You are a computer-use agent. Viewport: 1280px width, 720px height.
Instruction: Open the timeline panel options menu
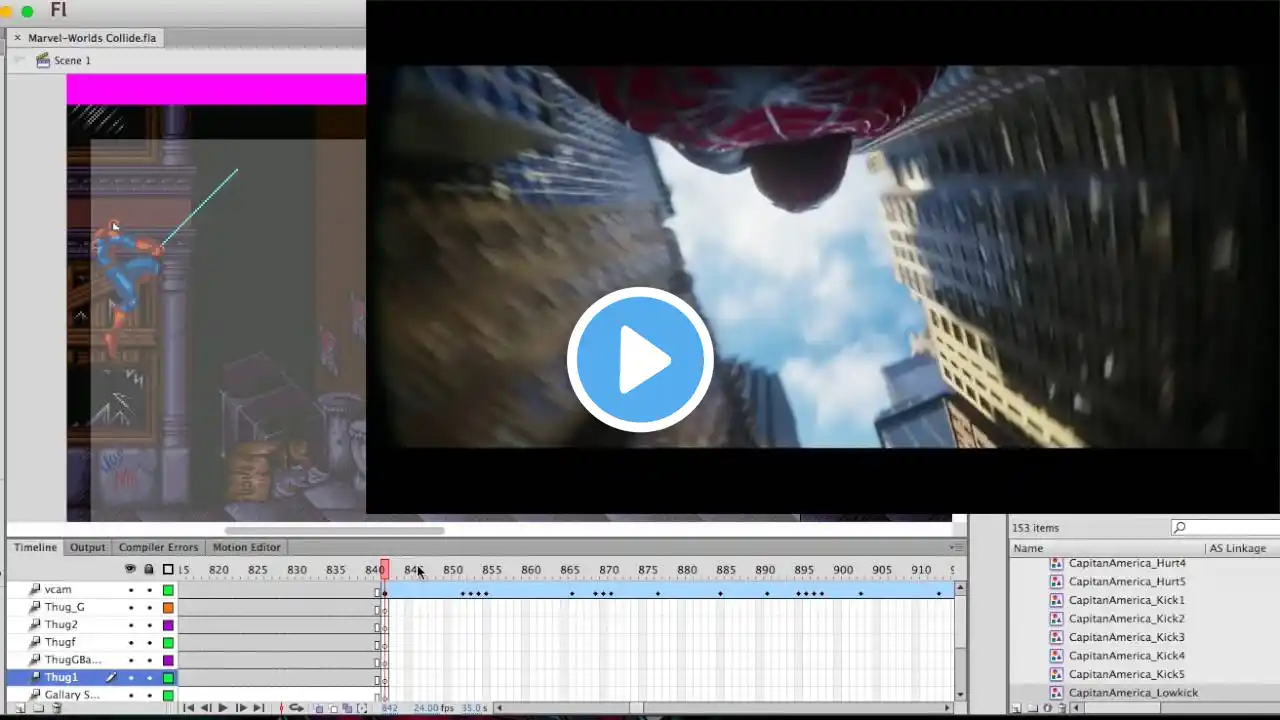958,547
